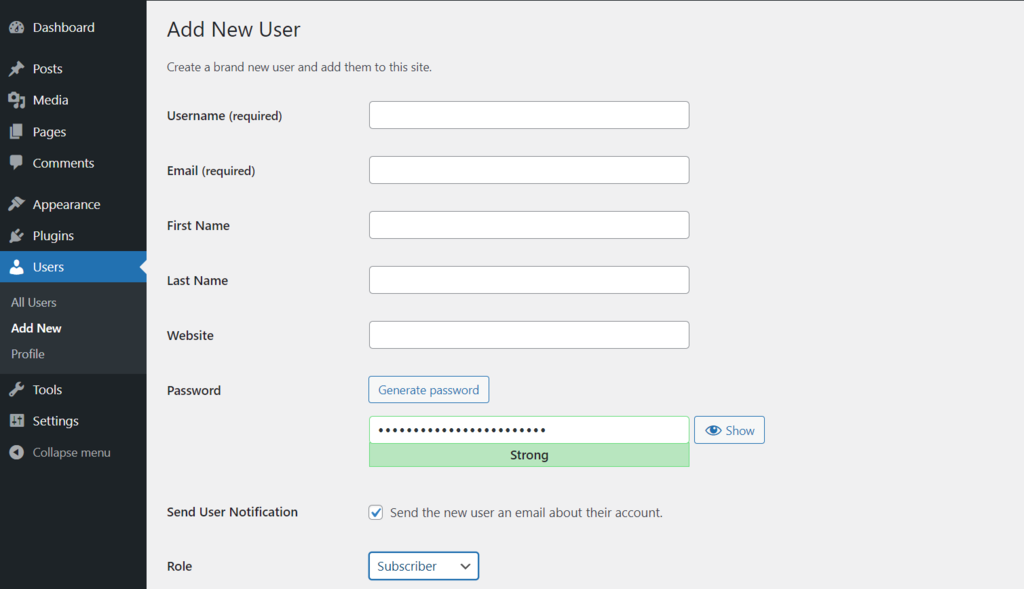
Task: Click the Pages sidebar icon
Action: (18, 131)
